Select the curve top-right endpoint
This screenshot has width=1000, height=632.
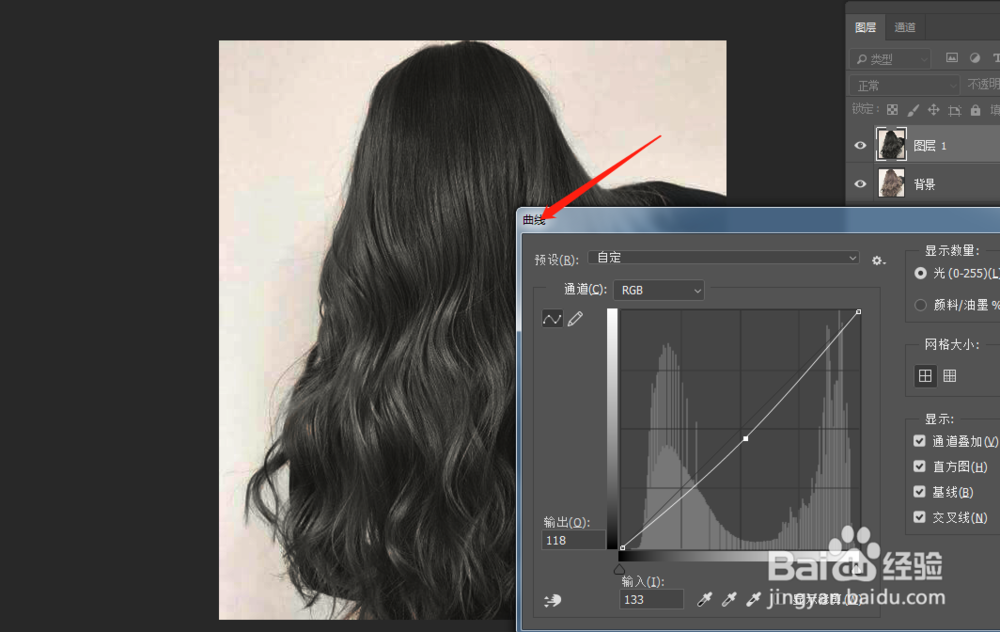pyautogui.click(x=858, y=312)
